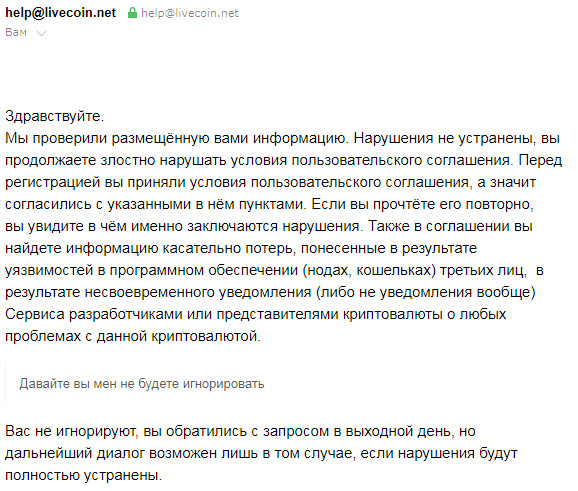The image size is (578, 491).
Task: Click line starting найдете информацию касательно
Action: [241, 248]
